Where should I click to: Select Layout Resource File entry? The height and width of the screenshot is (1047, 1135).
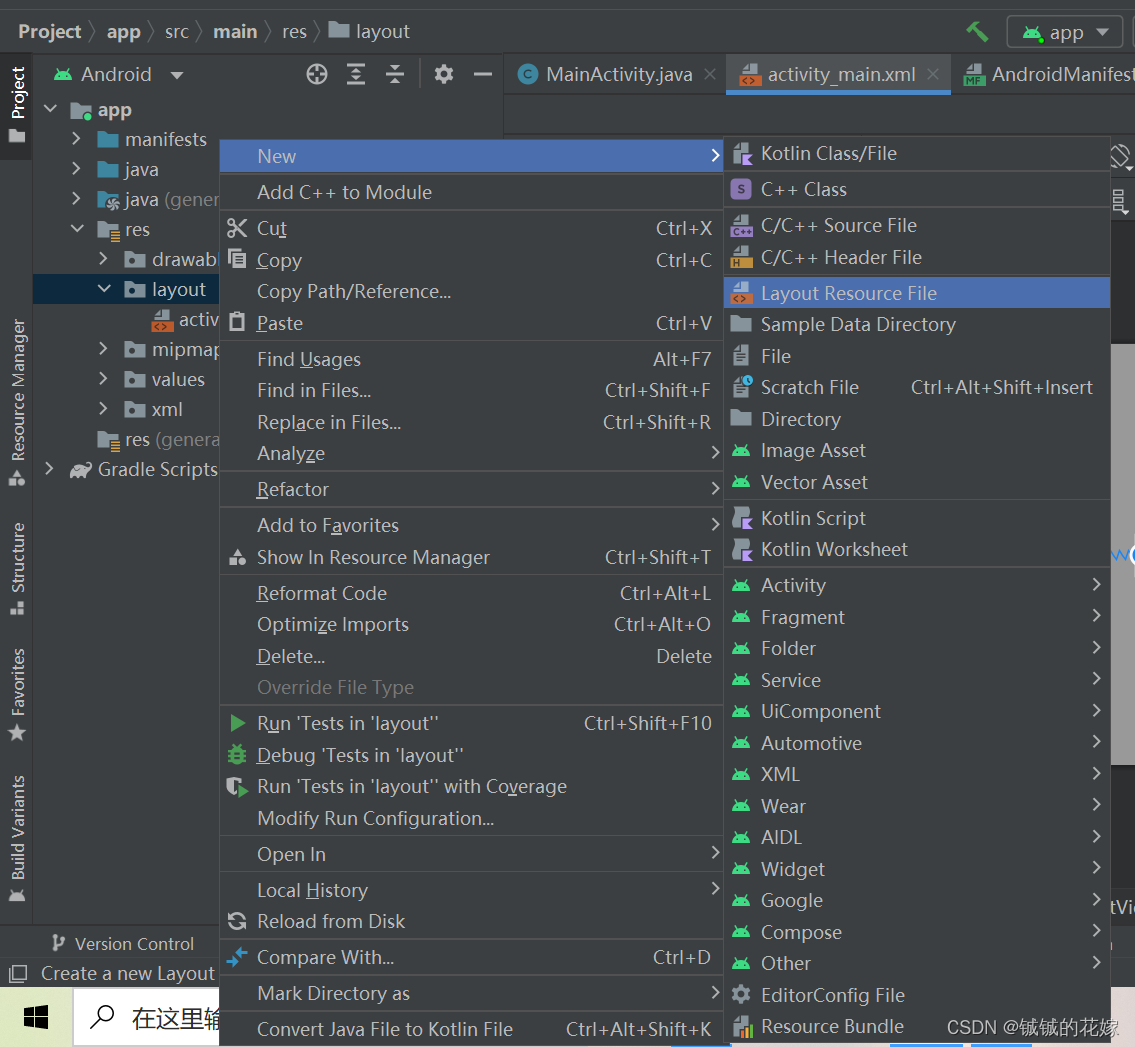916,293
